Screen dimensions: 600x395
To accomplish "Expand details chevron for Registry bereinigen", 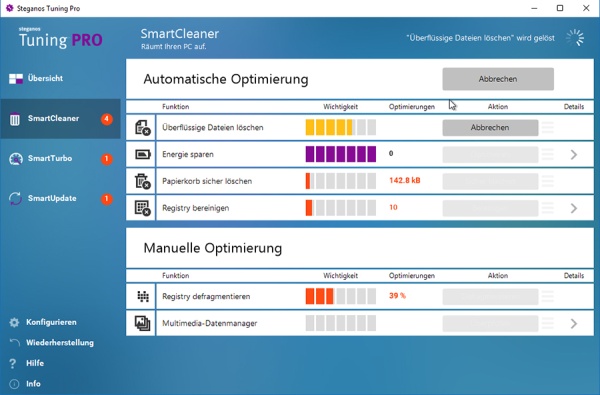I will (x=574, y=208).
